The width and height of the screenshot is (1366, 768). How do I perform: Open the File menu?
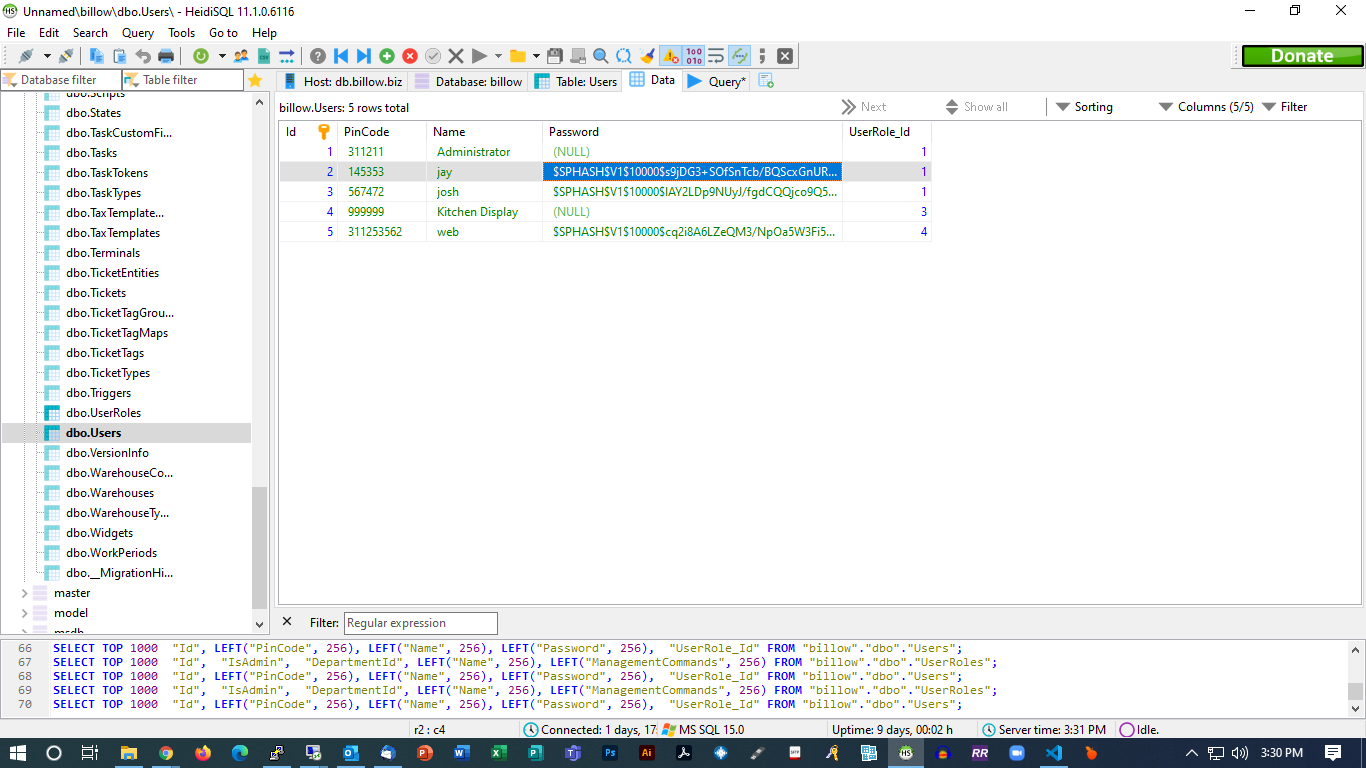[16, 33]
